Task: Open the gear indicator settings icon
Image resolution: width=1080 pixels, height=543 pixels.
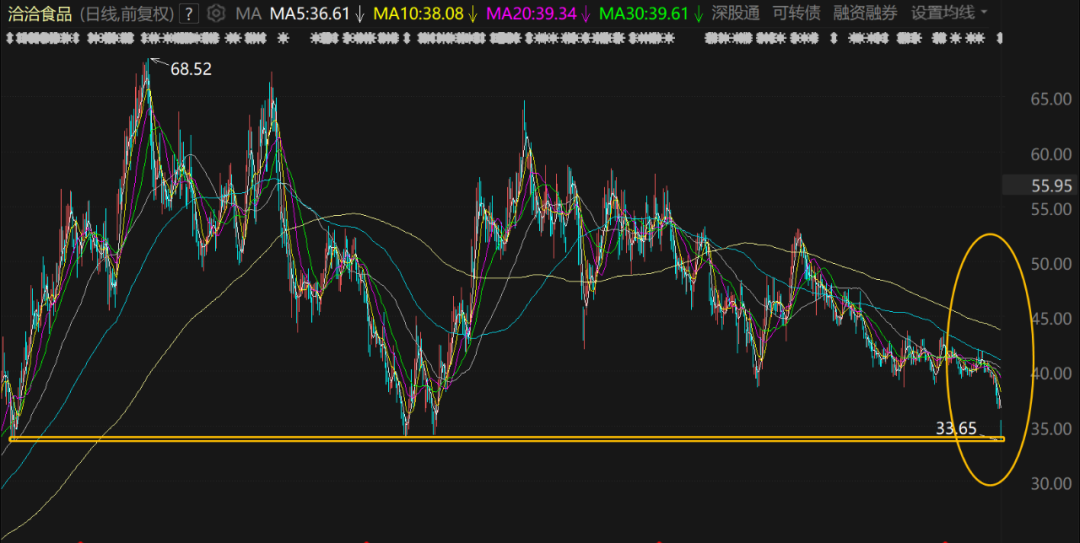Action: (x=215, y=14)
